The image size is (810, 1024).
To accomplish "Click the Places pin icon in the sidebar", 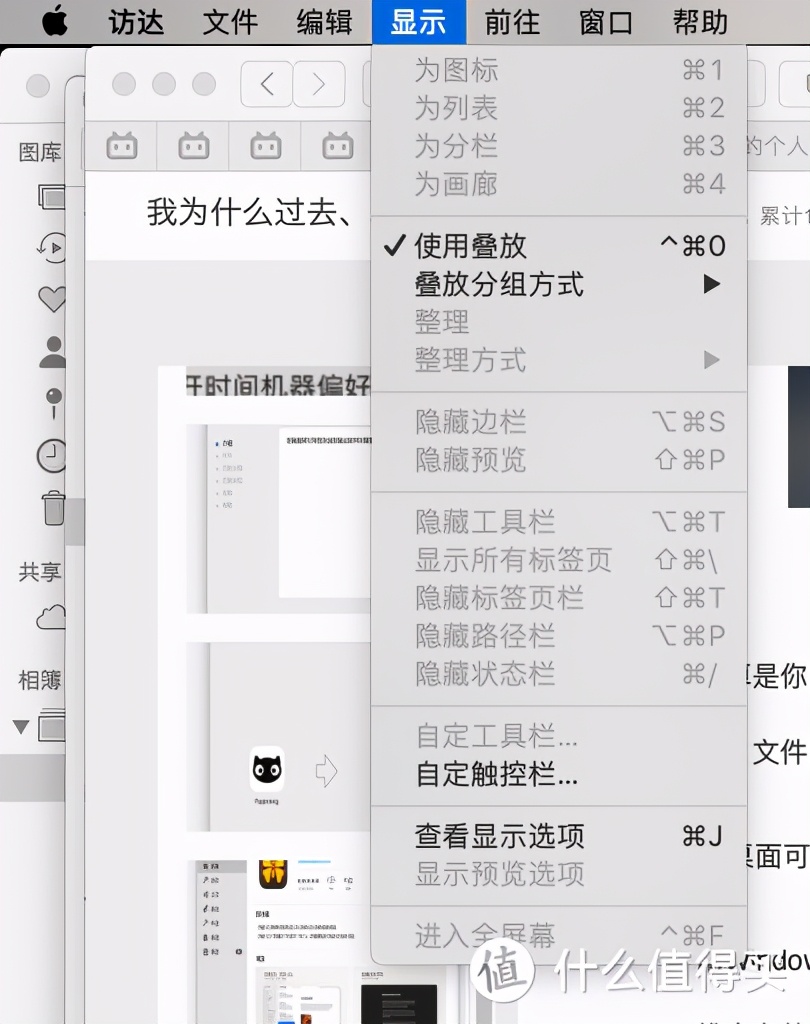I will coord(52,398).
